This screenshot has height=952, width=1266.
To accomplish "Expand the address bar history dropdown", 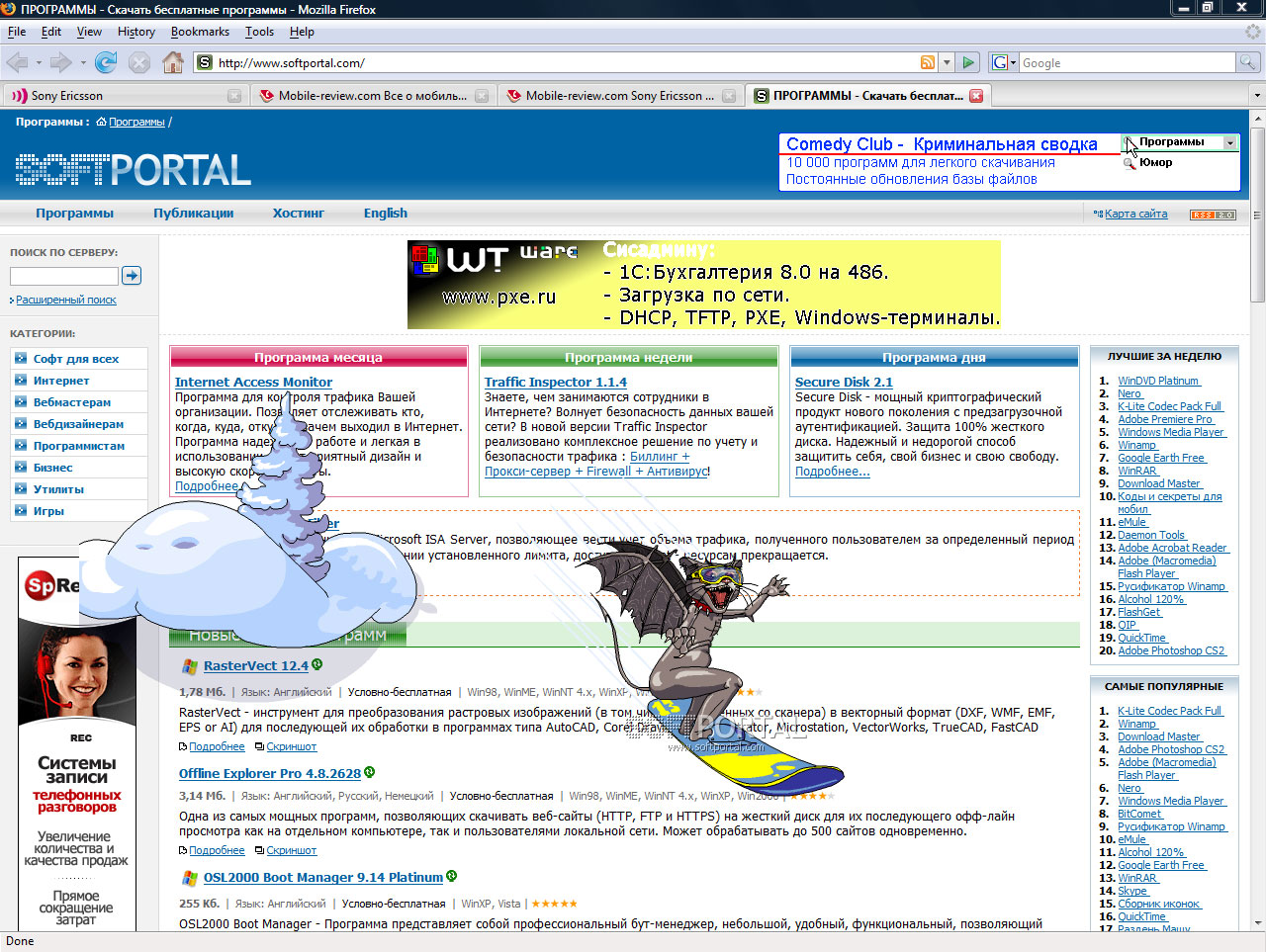I will click(x=947, y=62).
